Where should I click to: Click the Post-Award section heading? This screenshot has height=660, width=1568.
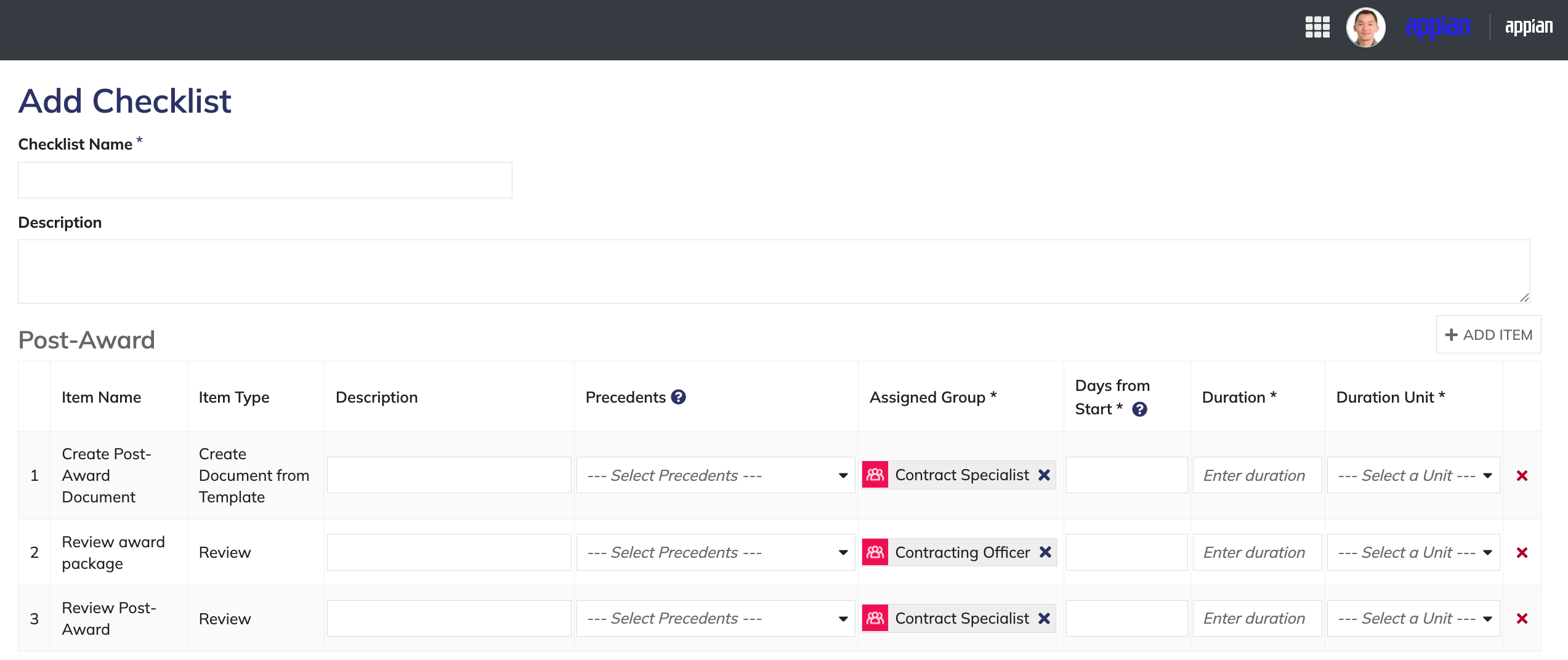87,340
